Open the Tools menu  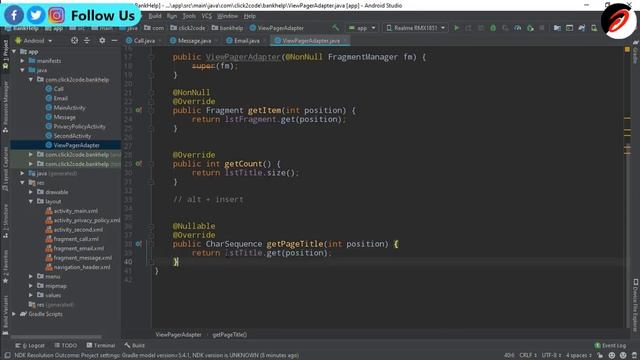[189, 16]
